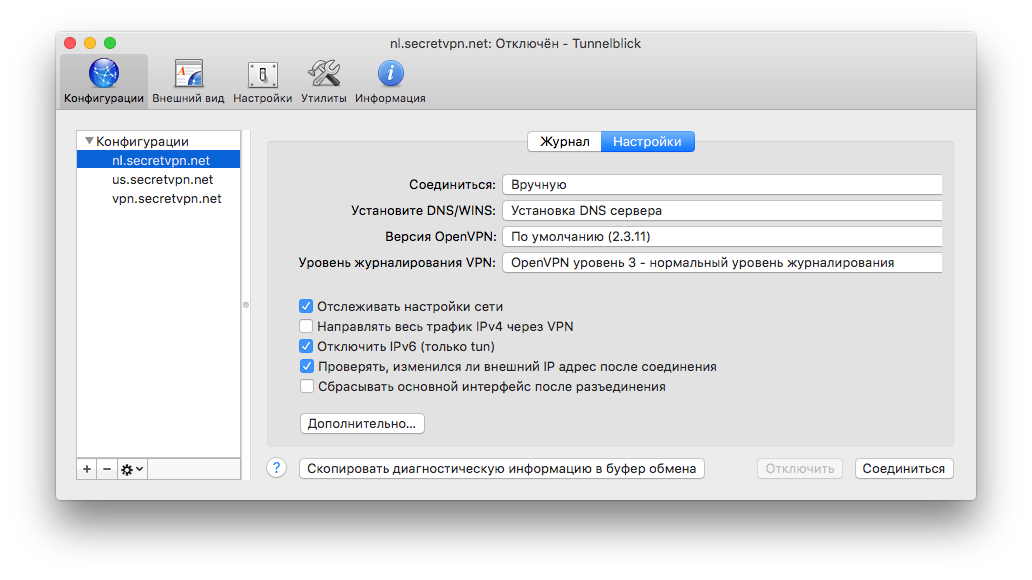1032x580 pixels.
Task: Open the Конфигурации toolbar pane
Action: 104,82
